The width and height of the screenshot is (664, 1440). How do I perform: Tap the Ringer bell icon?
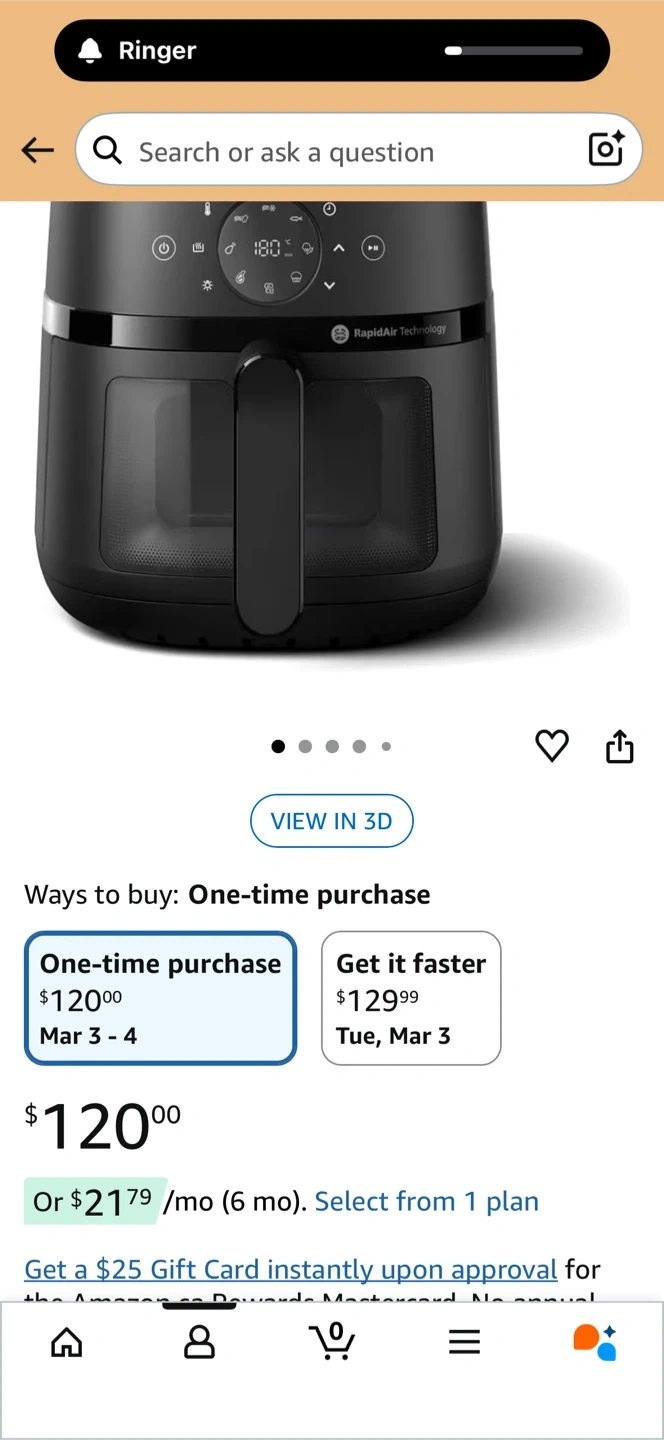pyautogui.click(x=90, y=51)
